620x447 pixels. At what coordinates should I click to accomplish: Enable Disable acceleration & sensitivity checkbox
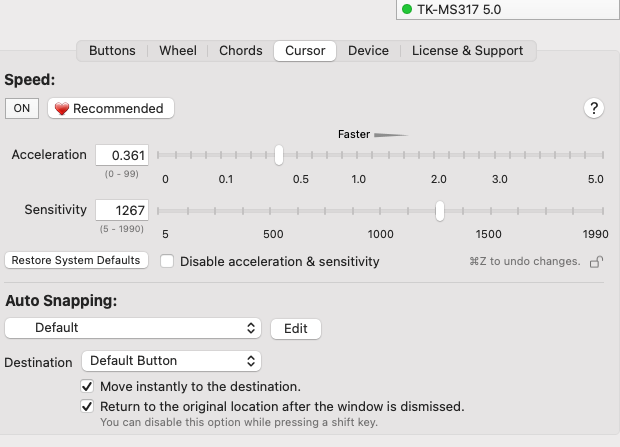coord(167,261)
